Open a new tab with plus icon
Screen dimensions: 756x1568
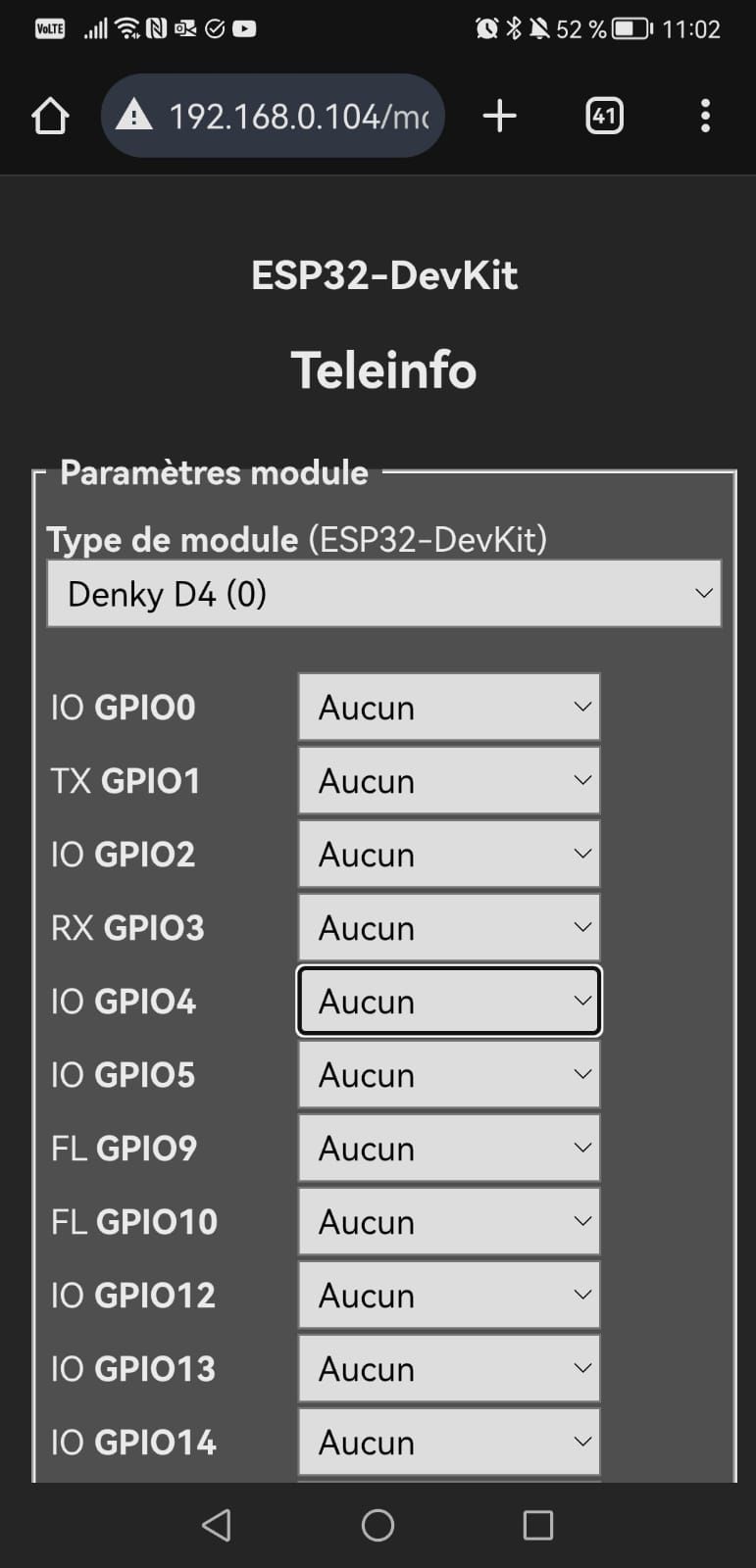coord(499,116)
